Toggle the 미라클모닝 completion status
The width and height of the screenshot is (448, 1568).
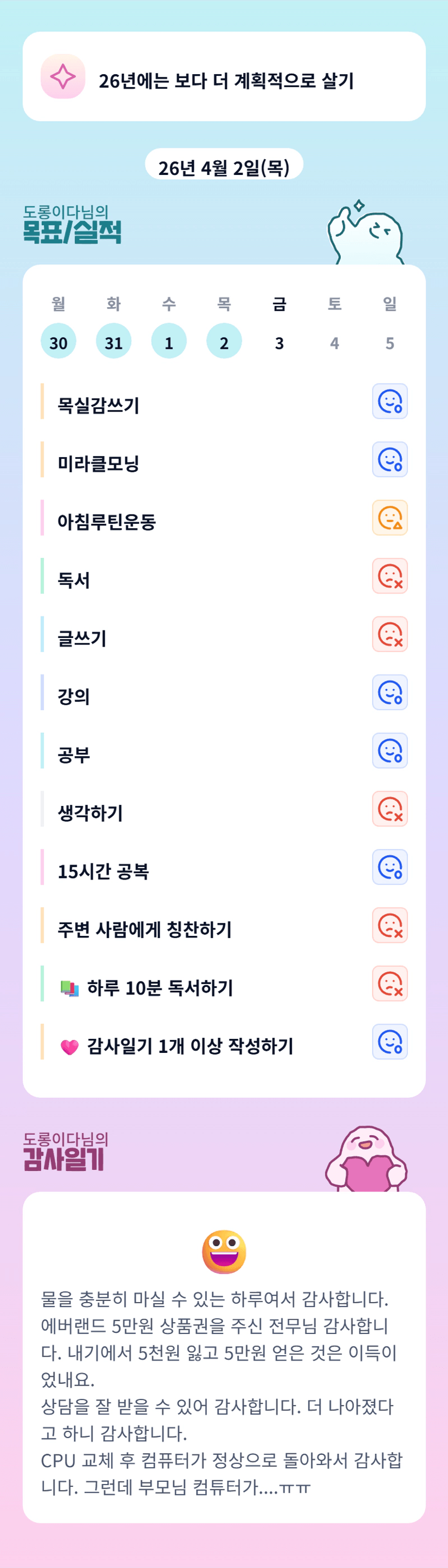pyautogui.click(x=389, y=460)
